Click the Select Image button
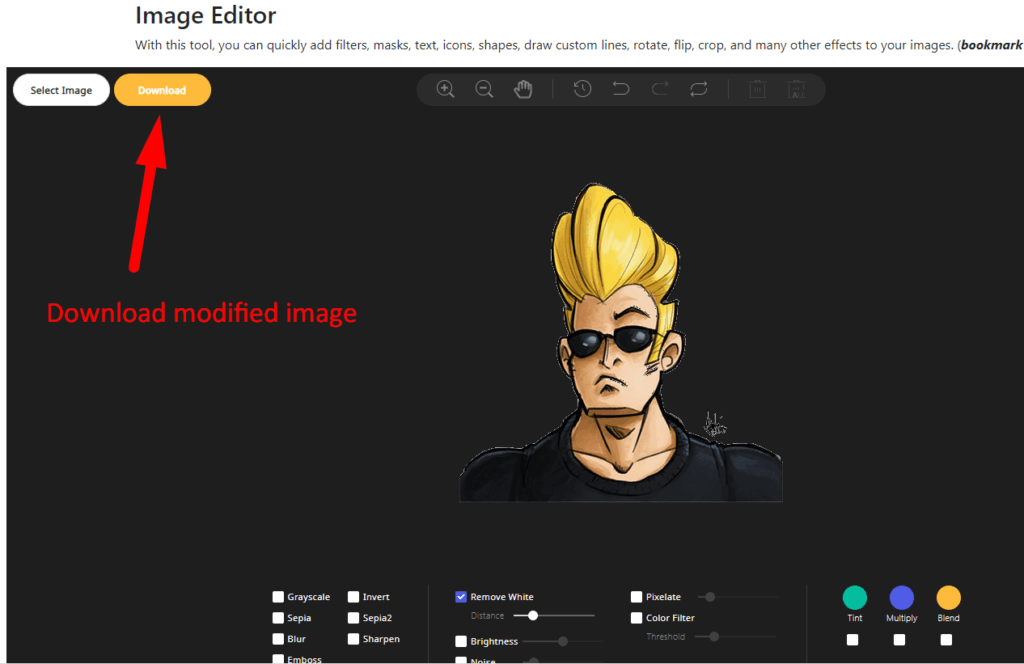 coord(61,90)
